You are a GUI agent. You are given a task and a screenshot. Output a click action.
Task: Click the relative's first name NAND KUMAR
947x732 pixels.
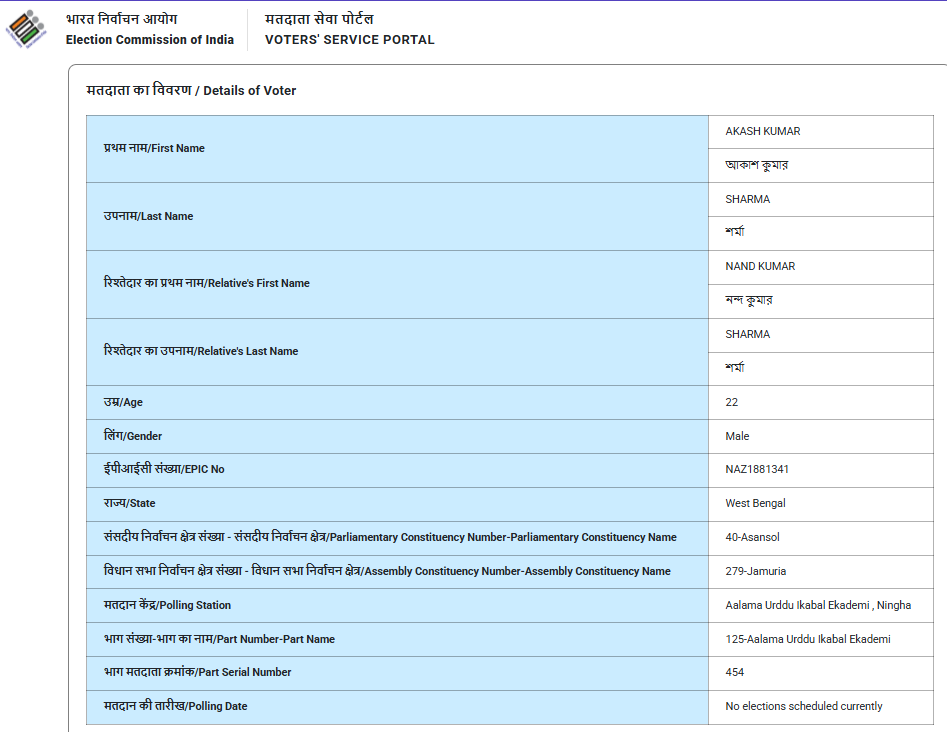tap(760, 267)
